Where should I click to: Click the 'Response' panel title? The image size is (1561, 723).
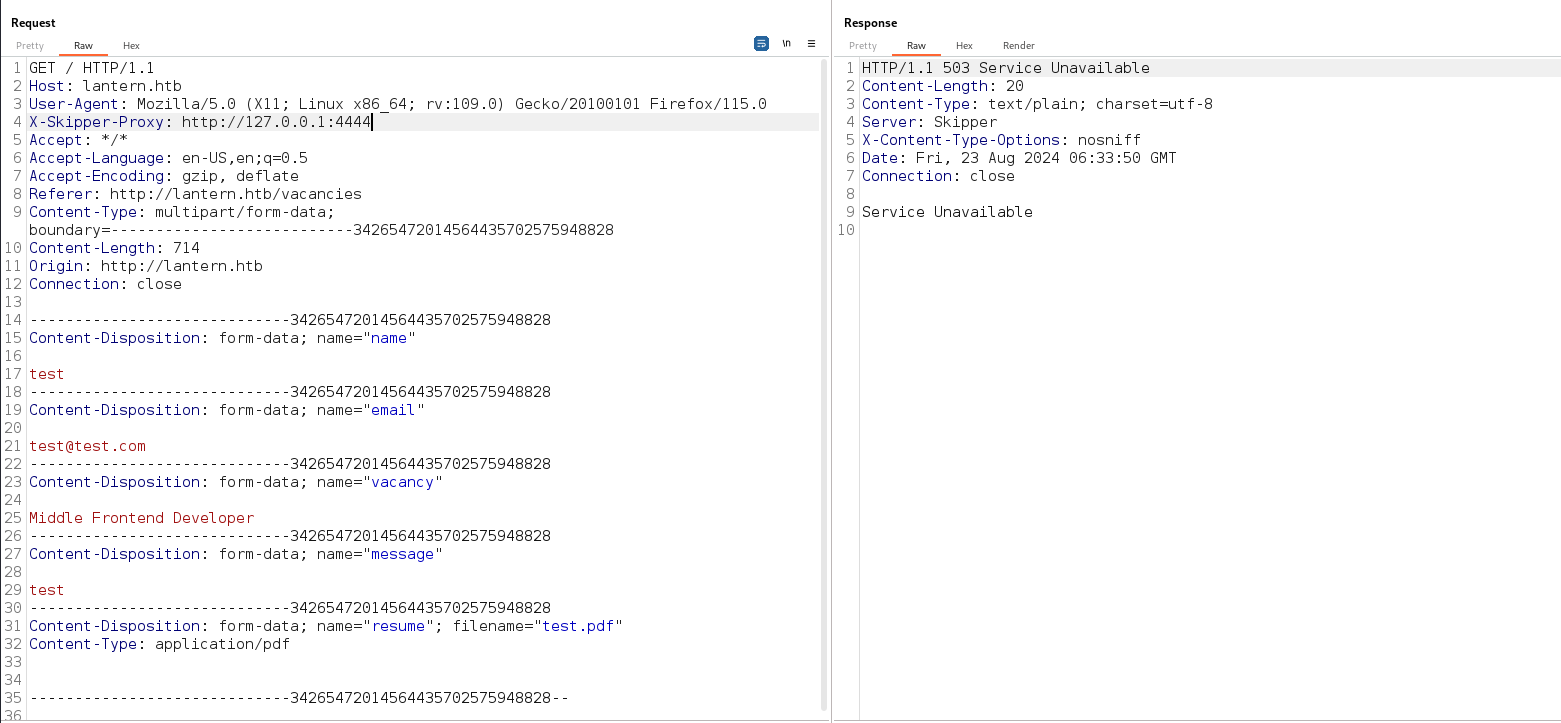click(870, 22)
